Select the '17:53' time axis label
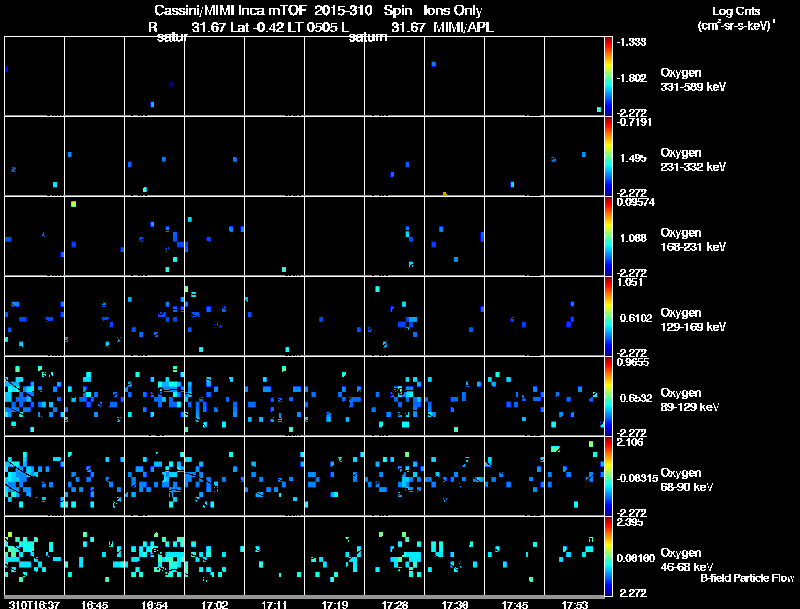 tap(574, 604)
